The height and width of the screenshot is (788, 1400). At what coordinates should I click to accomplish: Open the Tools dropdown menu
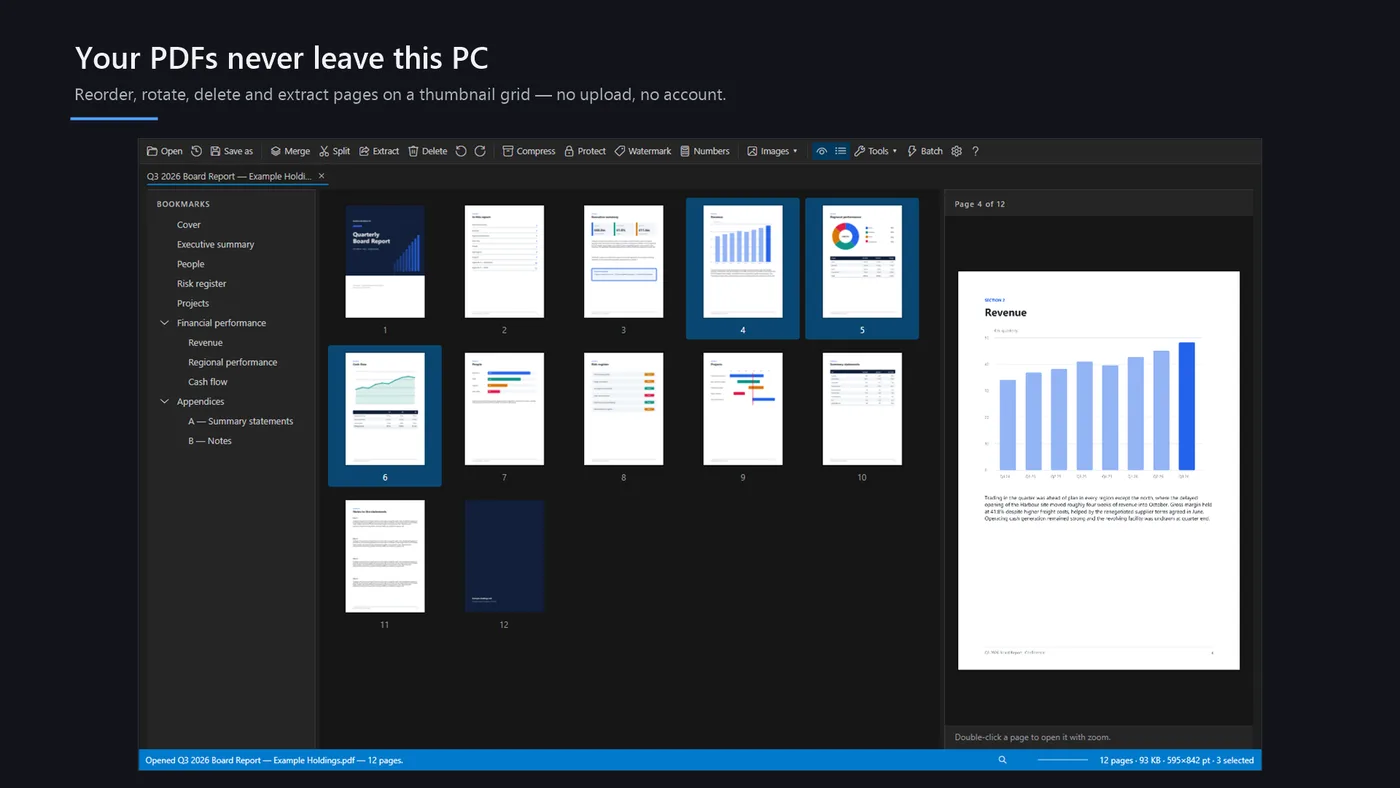pyautogui.click(x=876, y=151)
